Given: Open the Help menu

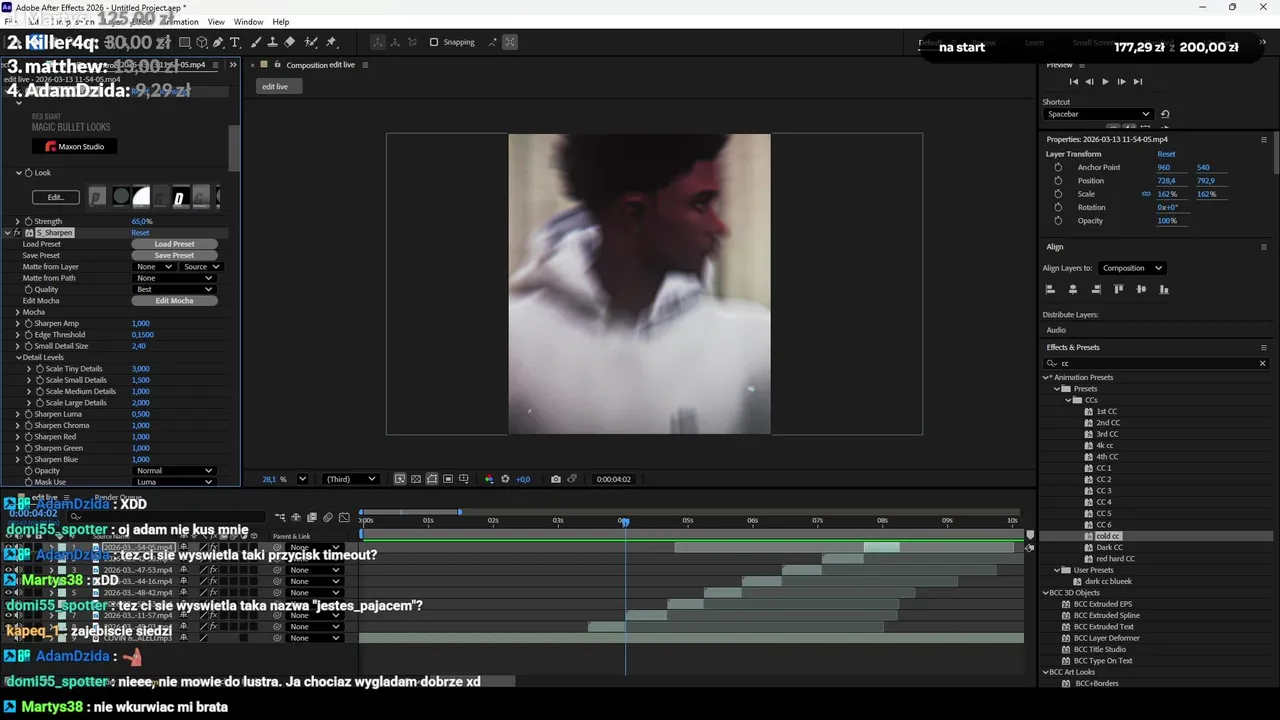Looking at the screenshot, I should click(281, 22).
